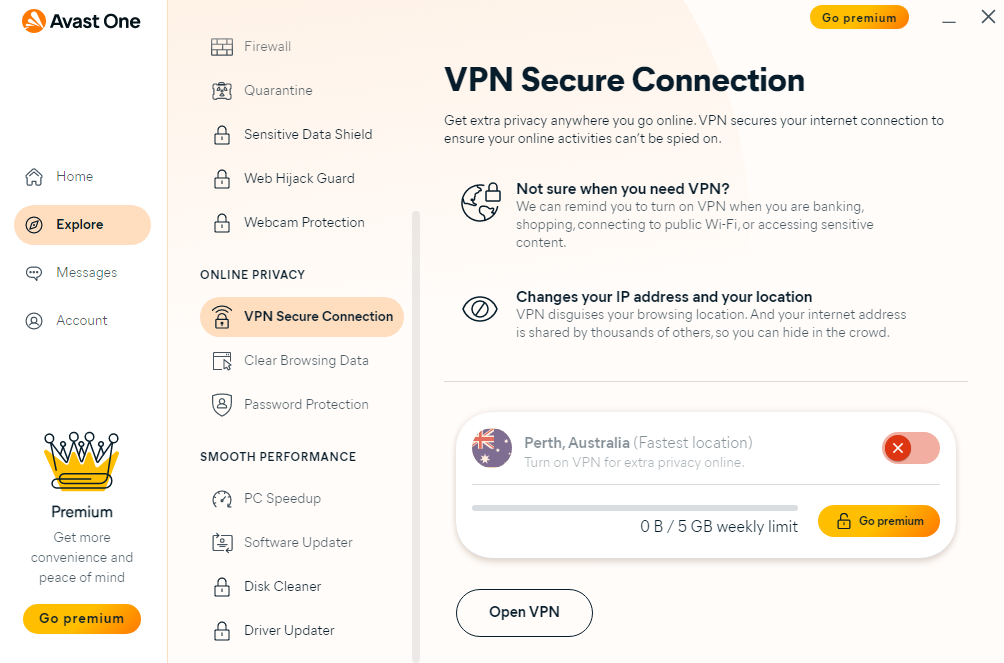1004x663 pixels.
Task: Click the Australia flag location icon
Action: [x=492, y=449]
